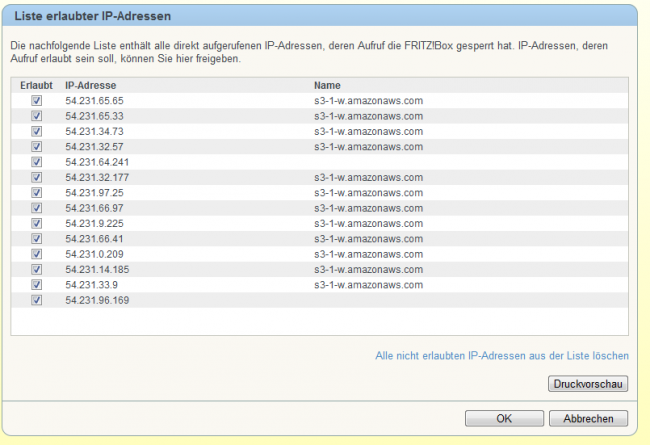This screenshot has height=445, width=650.
Task: Uncheck the Erlaubt box for 54.231.66.41
Action: [36, 239]
